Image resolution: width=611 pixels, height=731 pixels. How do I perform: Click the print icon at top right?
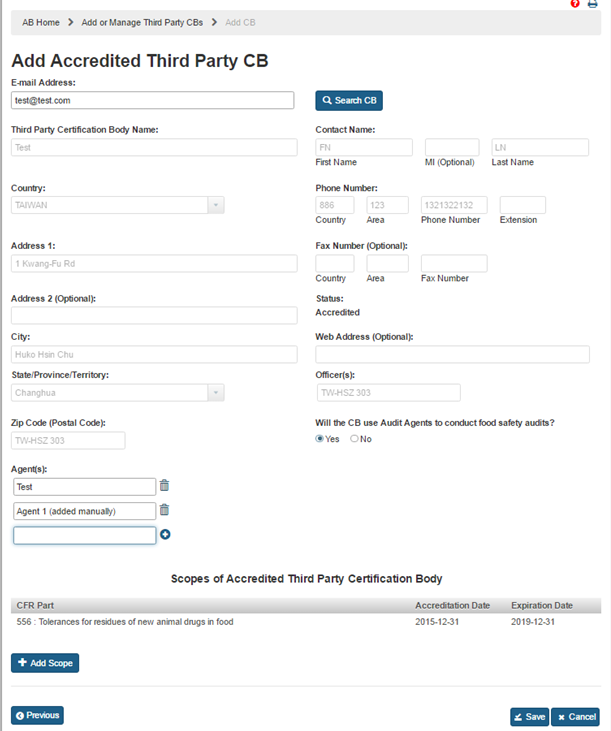click(593, 4)
